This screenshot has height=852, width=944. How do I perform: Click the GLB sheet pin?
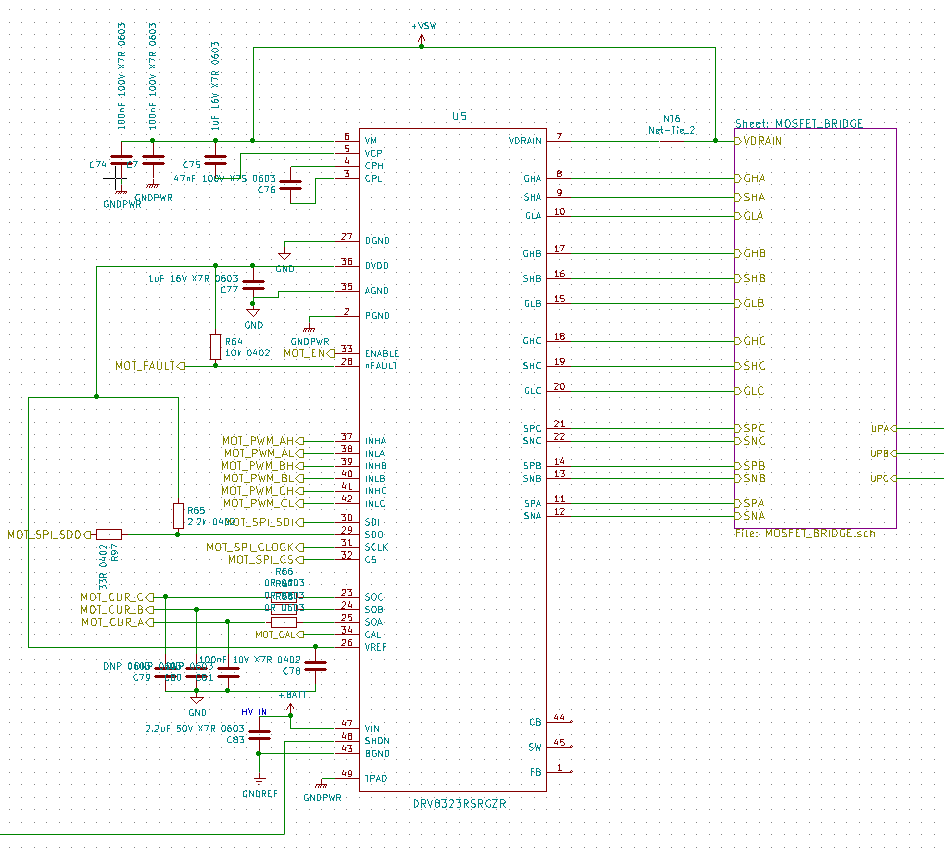click(750, 303)
